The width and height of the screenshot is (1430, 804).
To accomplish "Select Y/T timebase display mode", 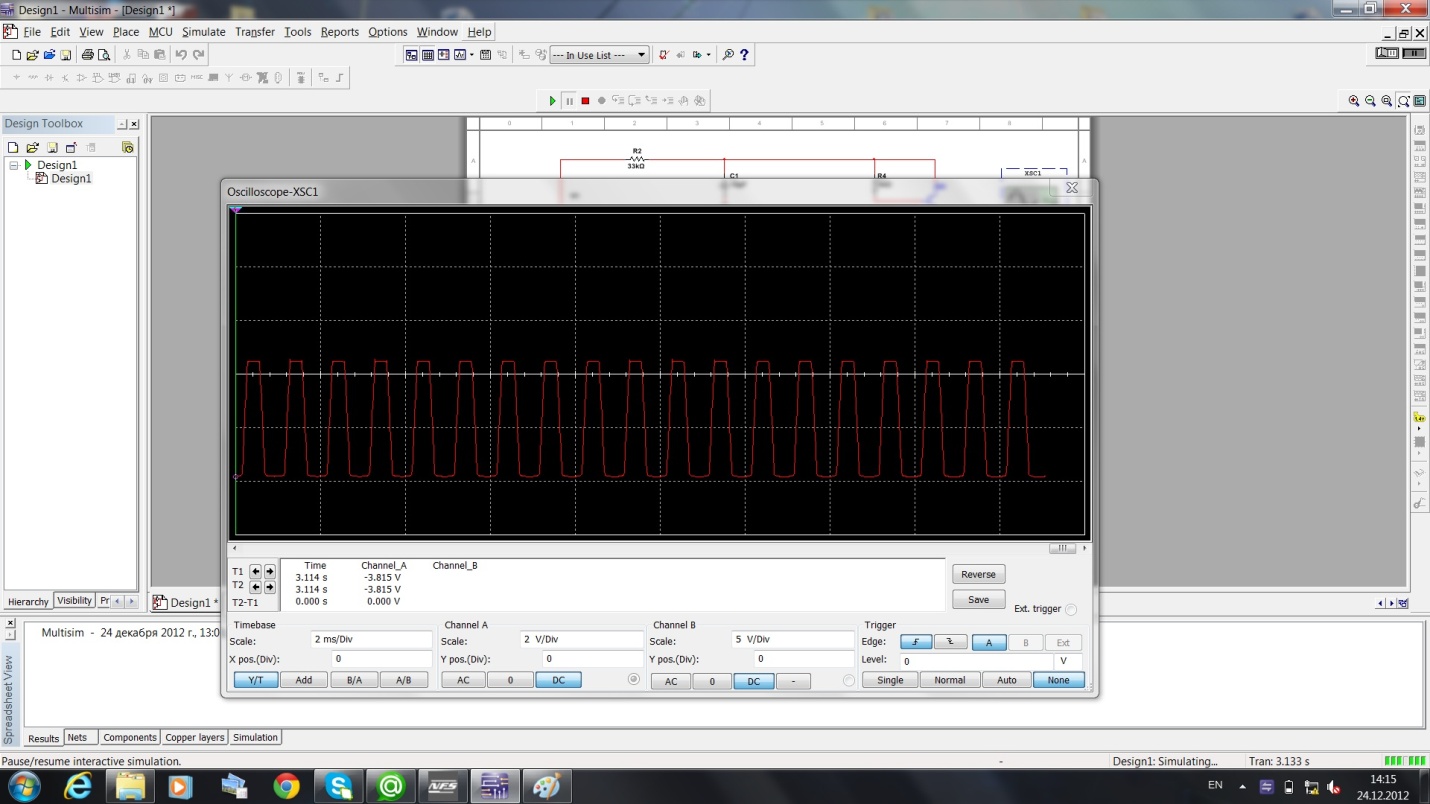I will click(256, 680).
